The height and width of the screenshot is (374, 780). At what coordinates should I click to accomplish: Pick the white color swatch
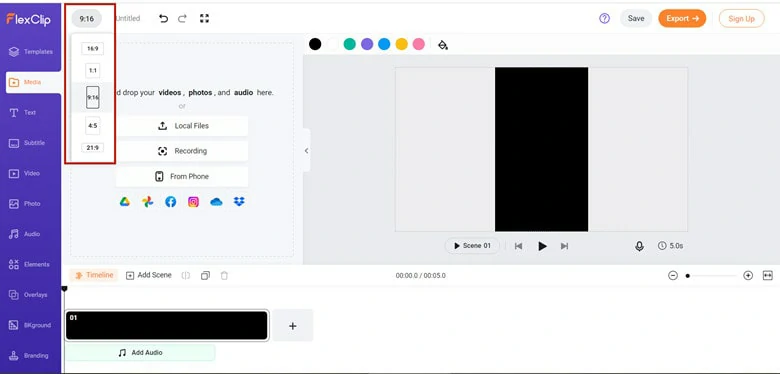(332, 44)
